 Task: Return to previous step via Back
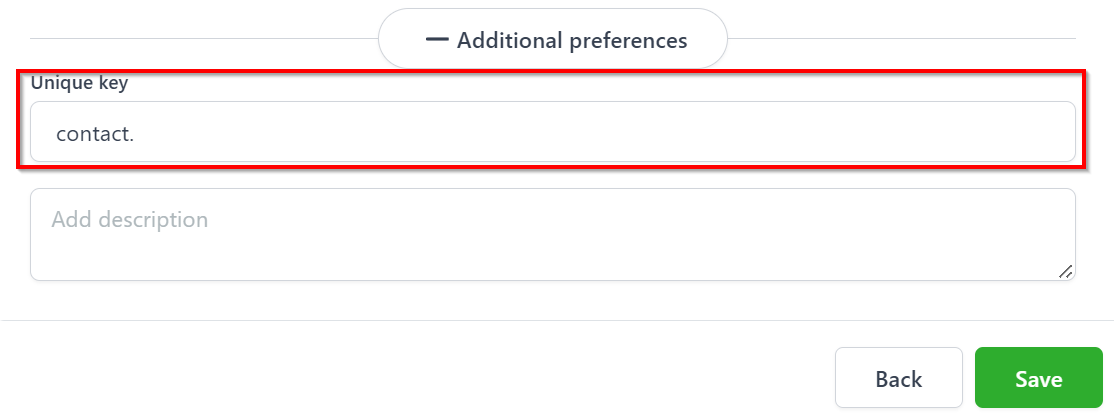click(x=898, y=379)
